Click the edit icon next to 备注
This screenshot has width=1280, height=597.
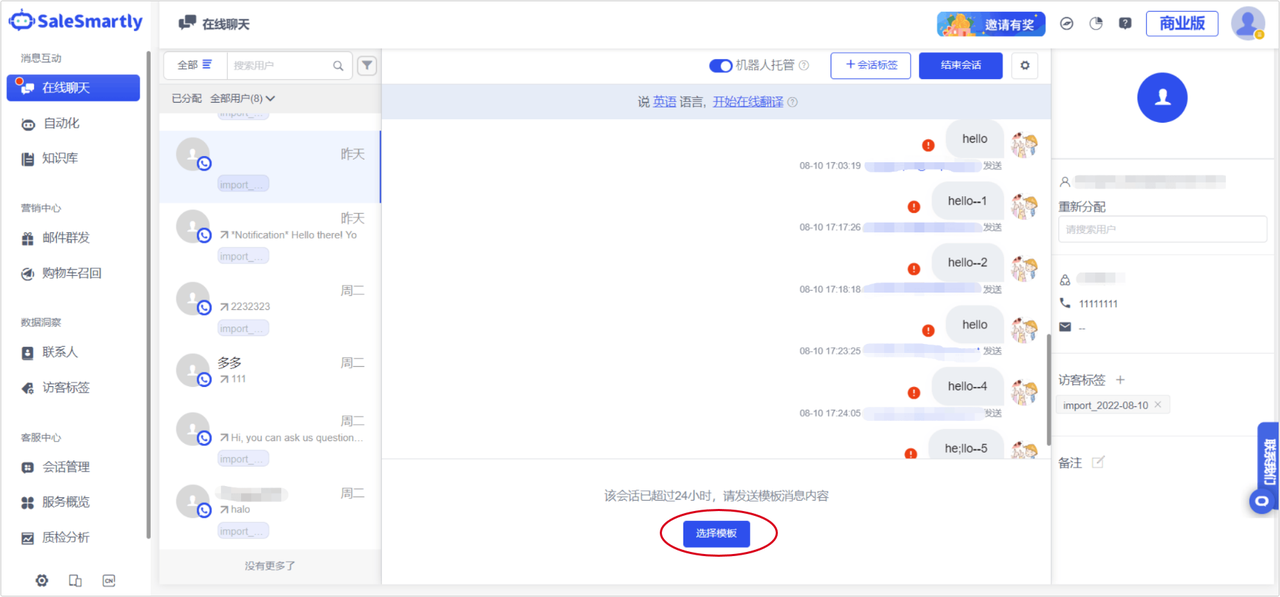pyautogui.click(x=1098, y=462)
